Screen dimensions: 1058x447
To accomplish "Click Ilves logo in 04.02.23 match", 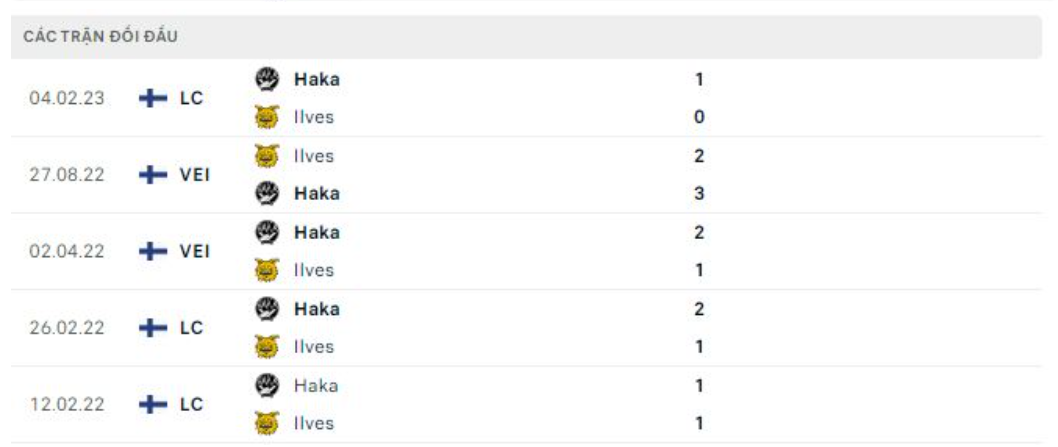I will tap(265, 117).
